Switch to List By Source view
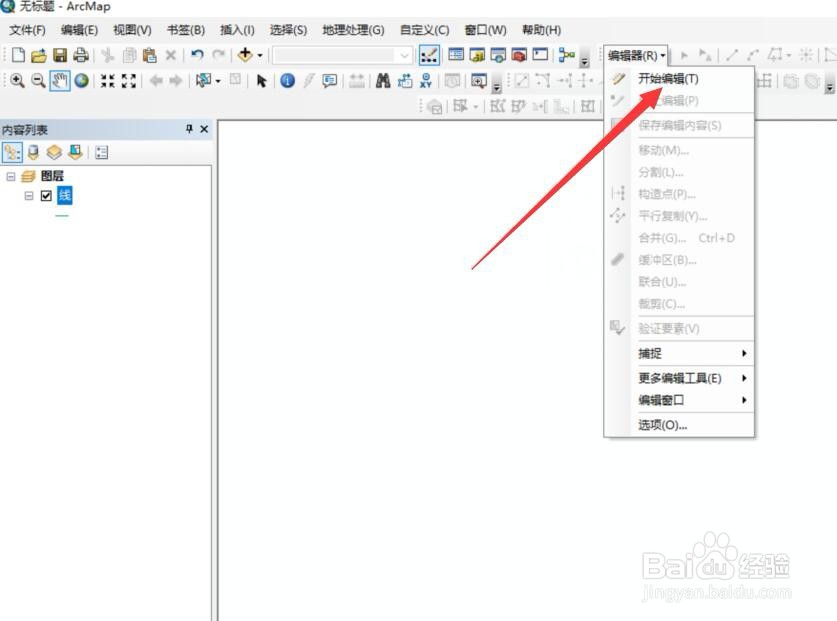837x621 pixels. pos(33,152)
